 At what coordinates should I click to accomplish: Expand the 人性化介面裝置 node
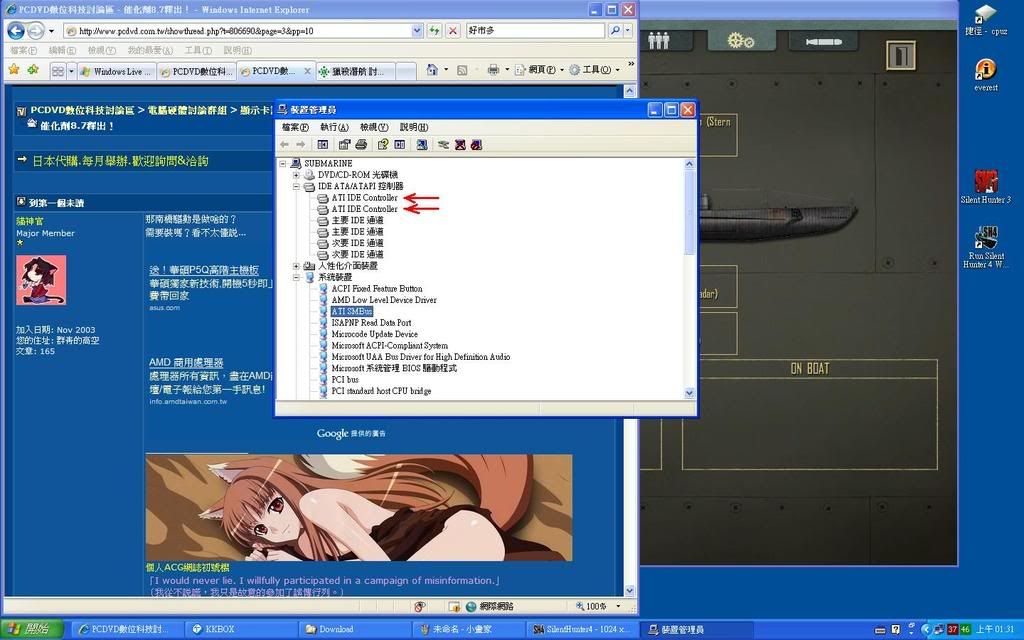[296, 266]
